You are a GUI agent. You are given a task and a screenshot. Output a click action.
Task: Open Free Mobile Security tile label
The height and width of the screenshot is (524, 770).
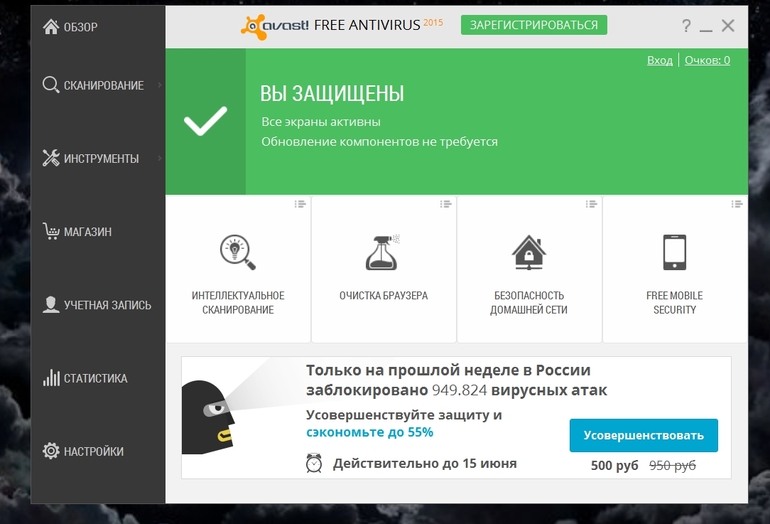tap(674, 303)
